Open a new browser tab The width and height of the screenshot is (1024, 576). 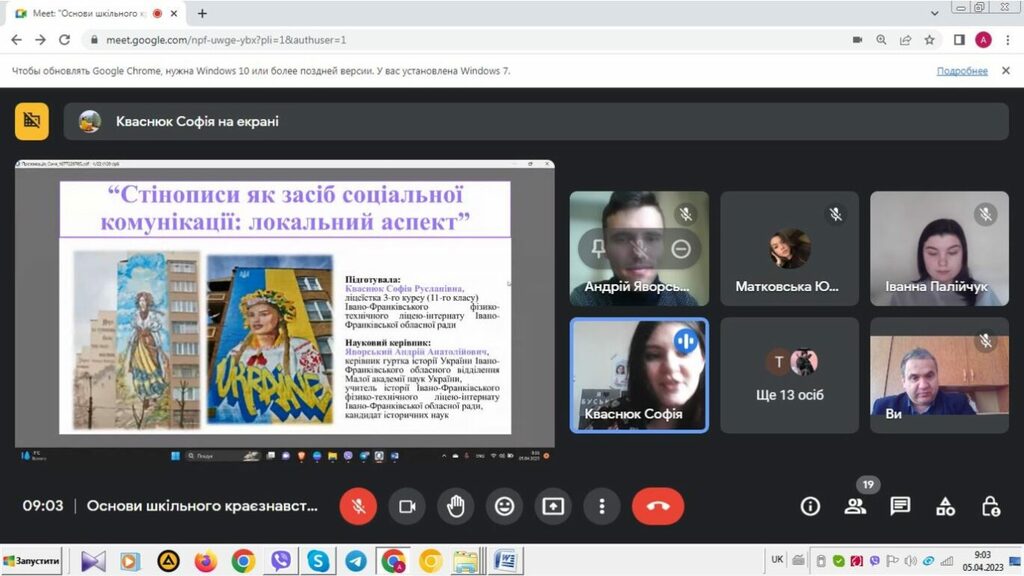pyautogui.click(x=202, y=13)
